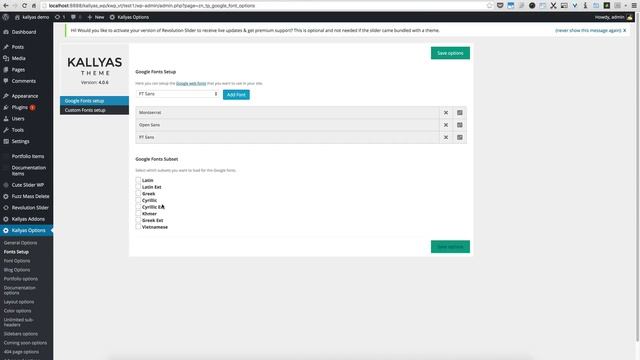This screenshot has height=360, width=640.
Task: Open Blog Options submenu item
Action: 17,270
